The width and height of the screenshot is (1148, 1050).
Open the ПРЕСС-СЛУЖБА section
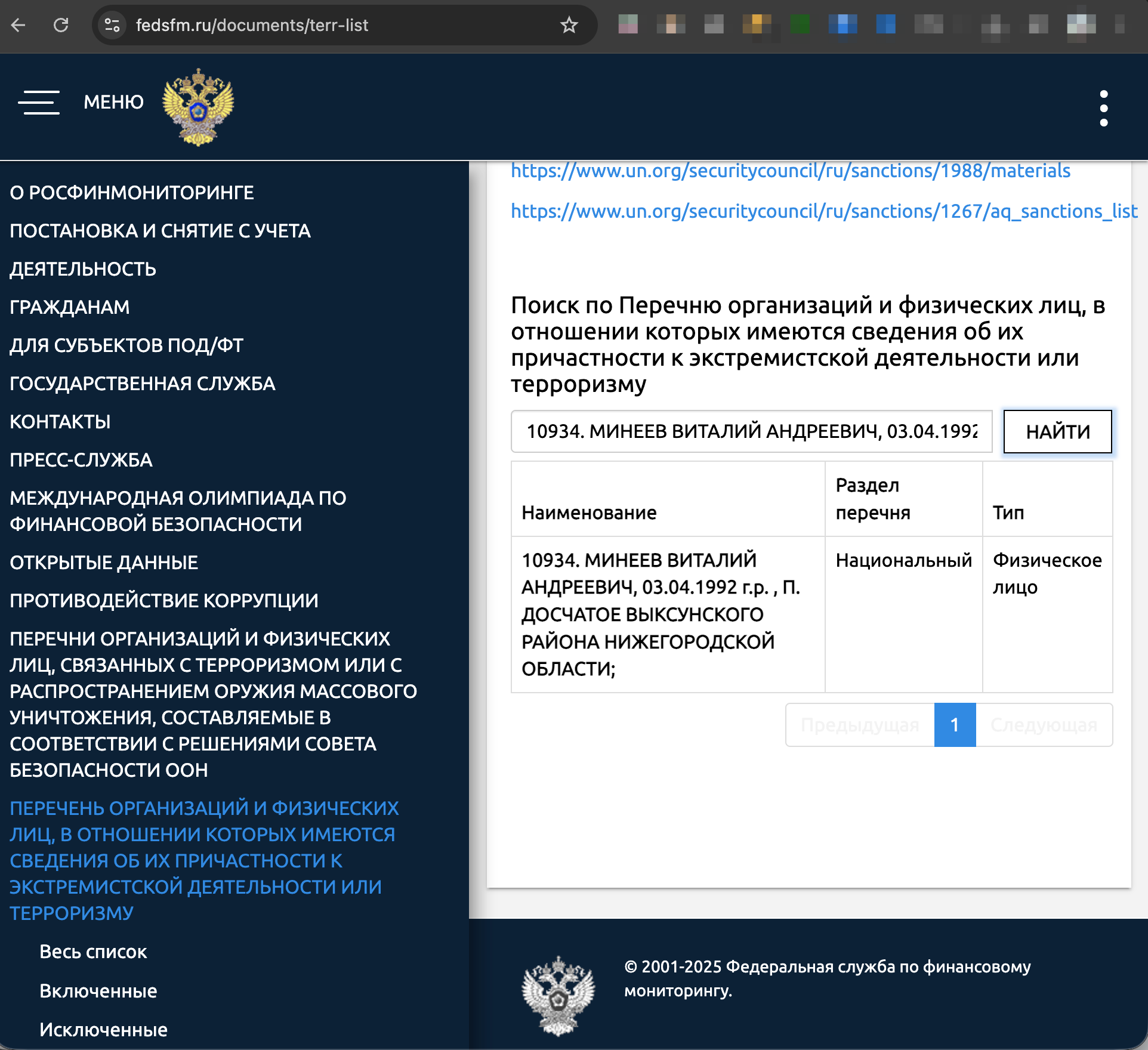click(81, 460)
